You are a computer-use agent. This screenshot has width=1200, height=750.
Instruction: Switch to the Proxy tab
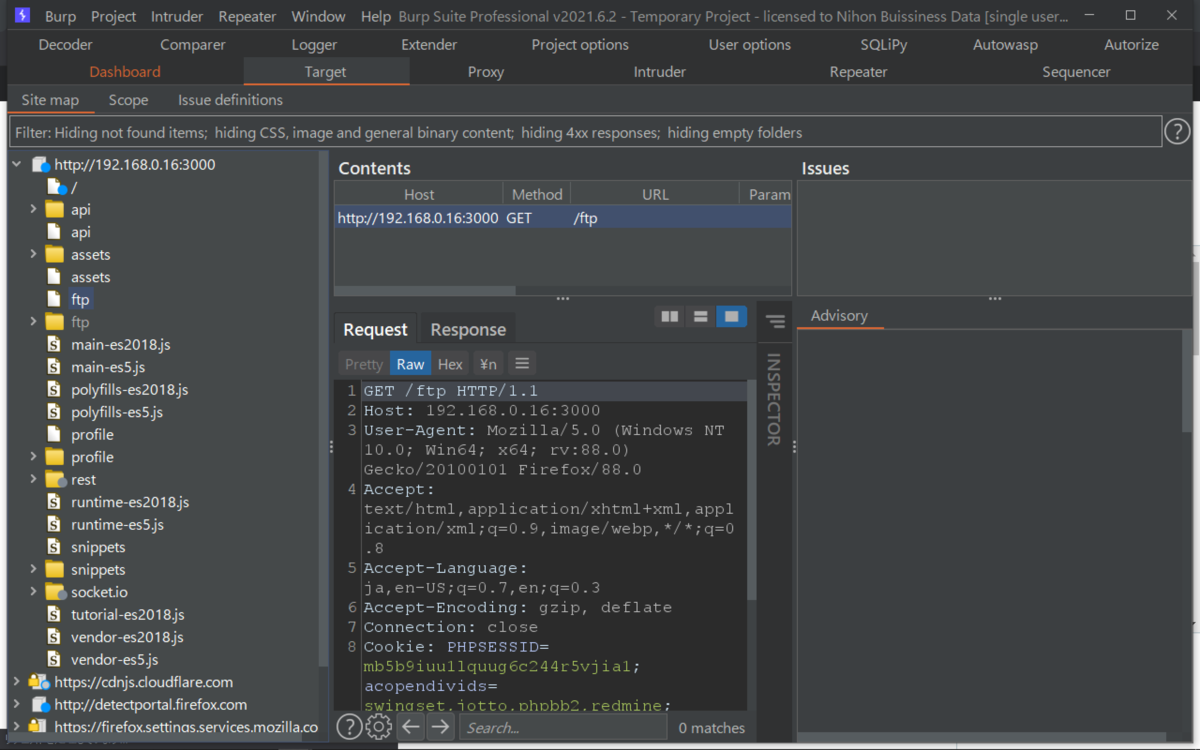486,72
